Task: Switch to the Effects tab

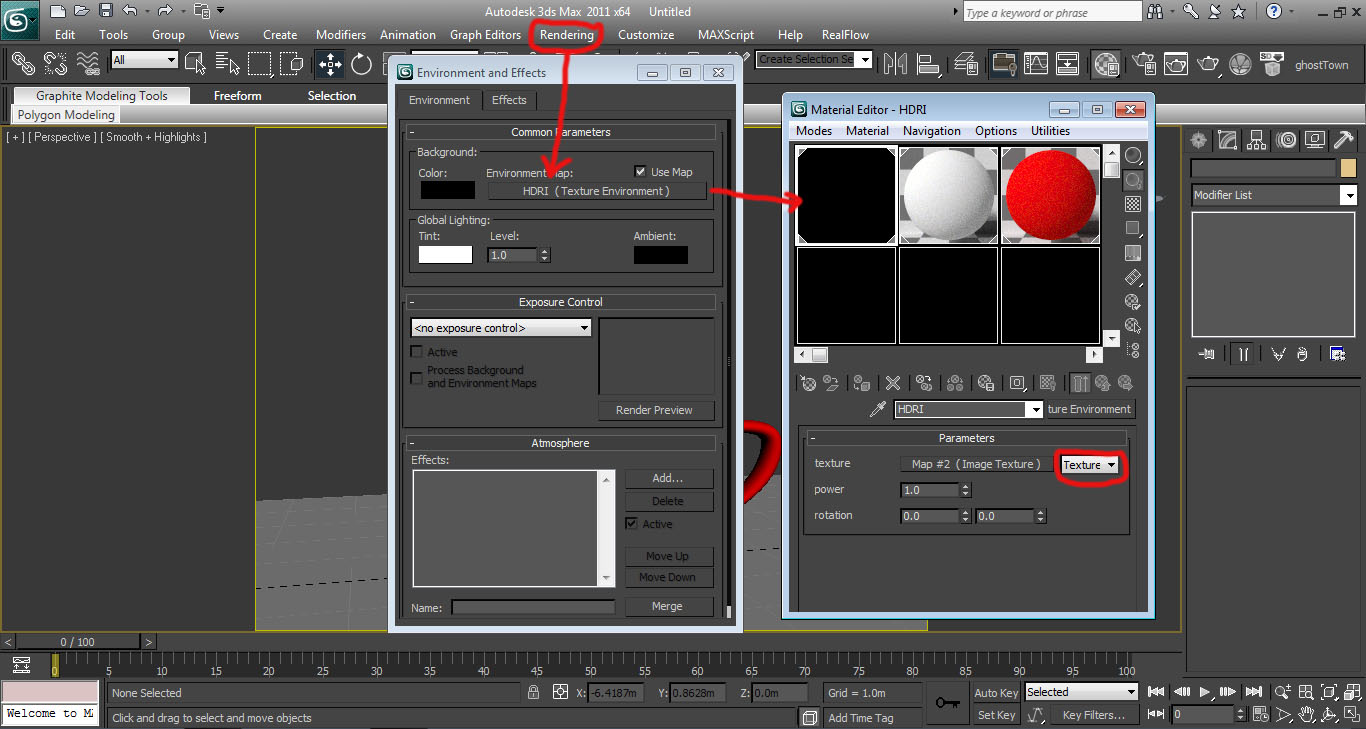Action: pyautogui.click(x=509, y=100)
